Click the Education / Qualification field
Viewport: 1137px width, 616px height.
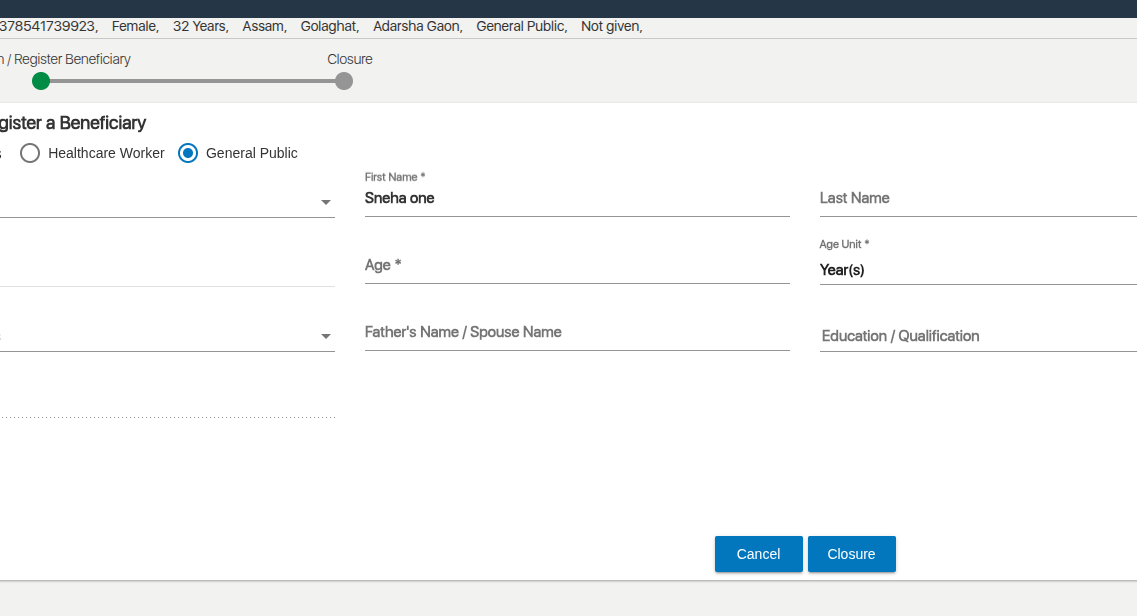(x=976, y=336)
